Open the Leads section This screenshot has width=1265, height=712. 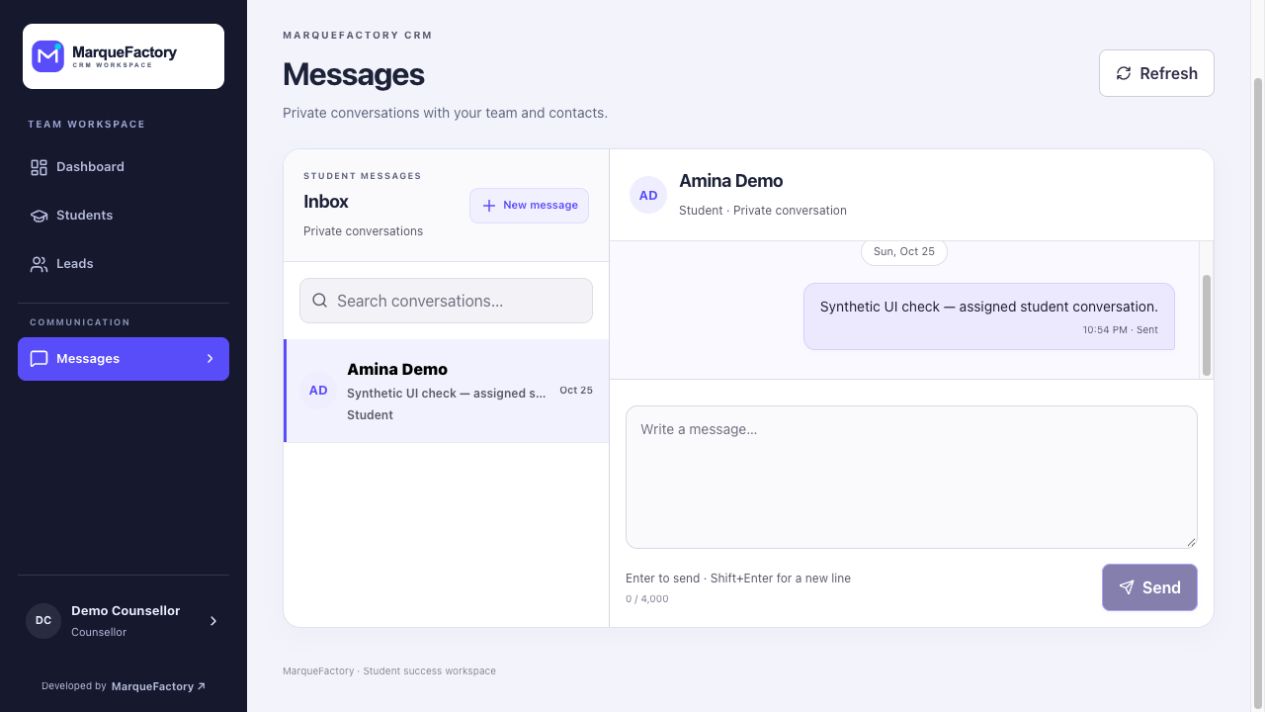123,263
